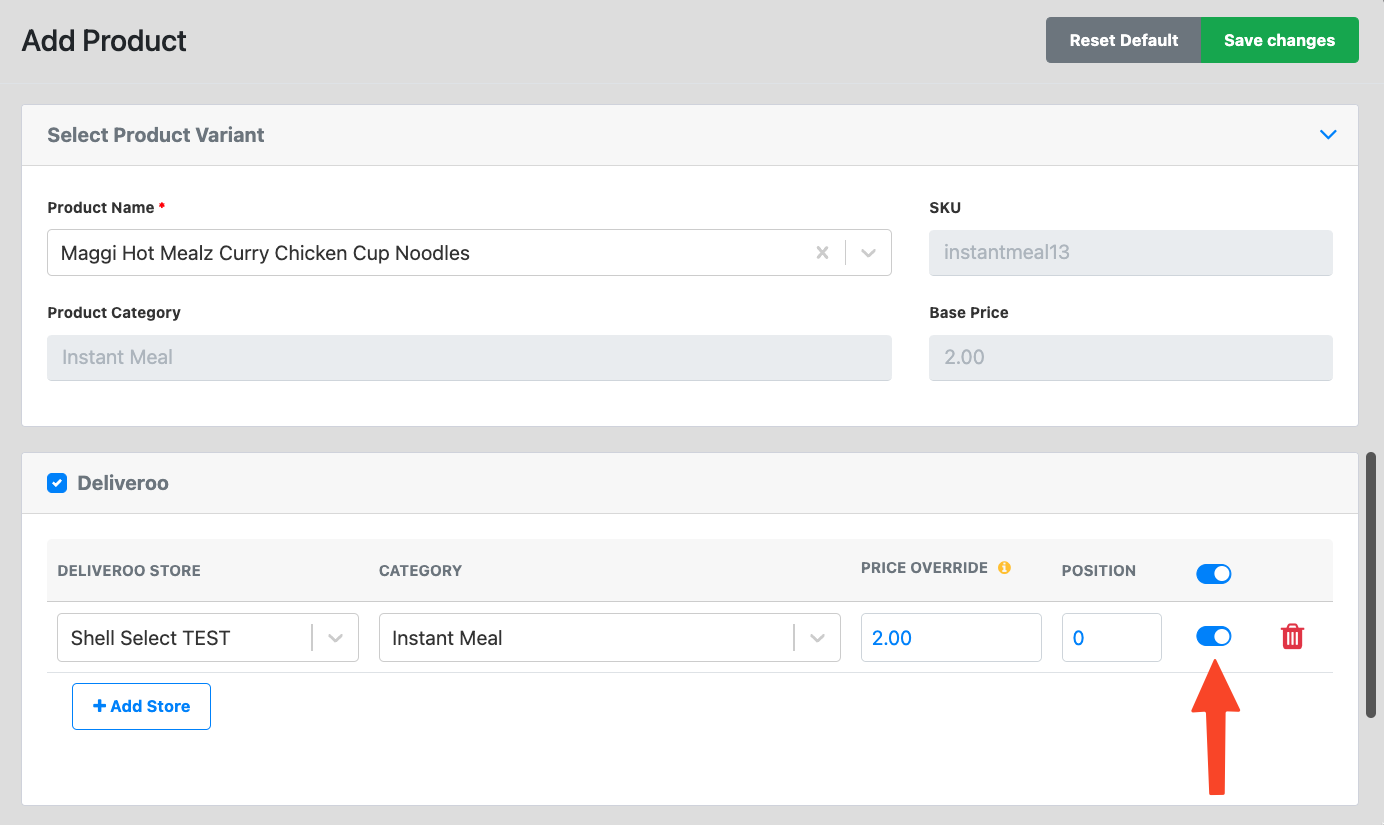Toggle the Shell Select TEST row switch

coord(1214,636)
